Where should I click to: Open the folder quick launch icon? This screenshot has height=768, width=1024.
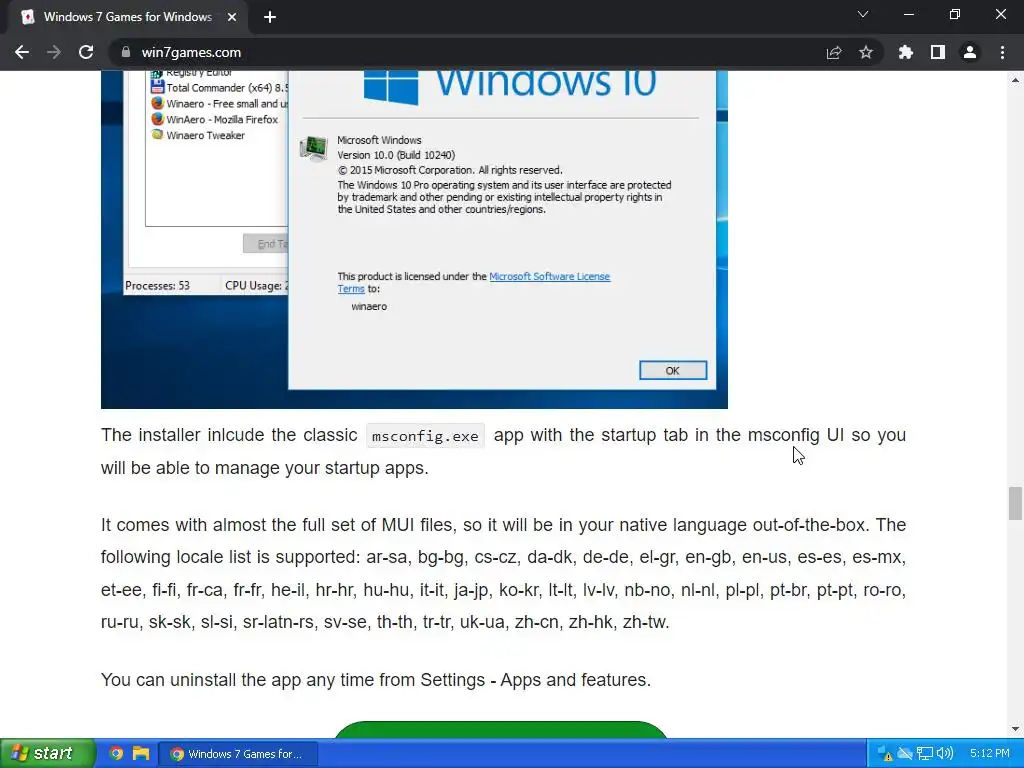pos(140,754)
